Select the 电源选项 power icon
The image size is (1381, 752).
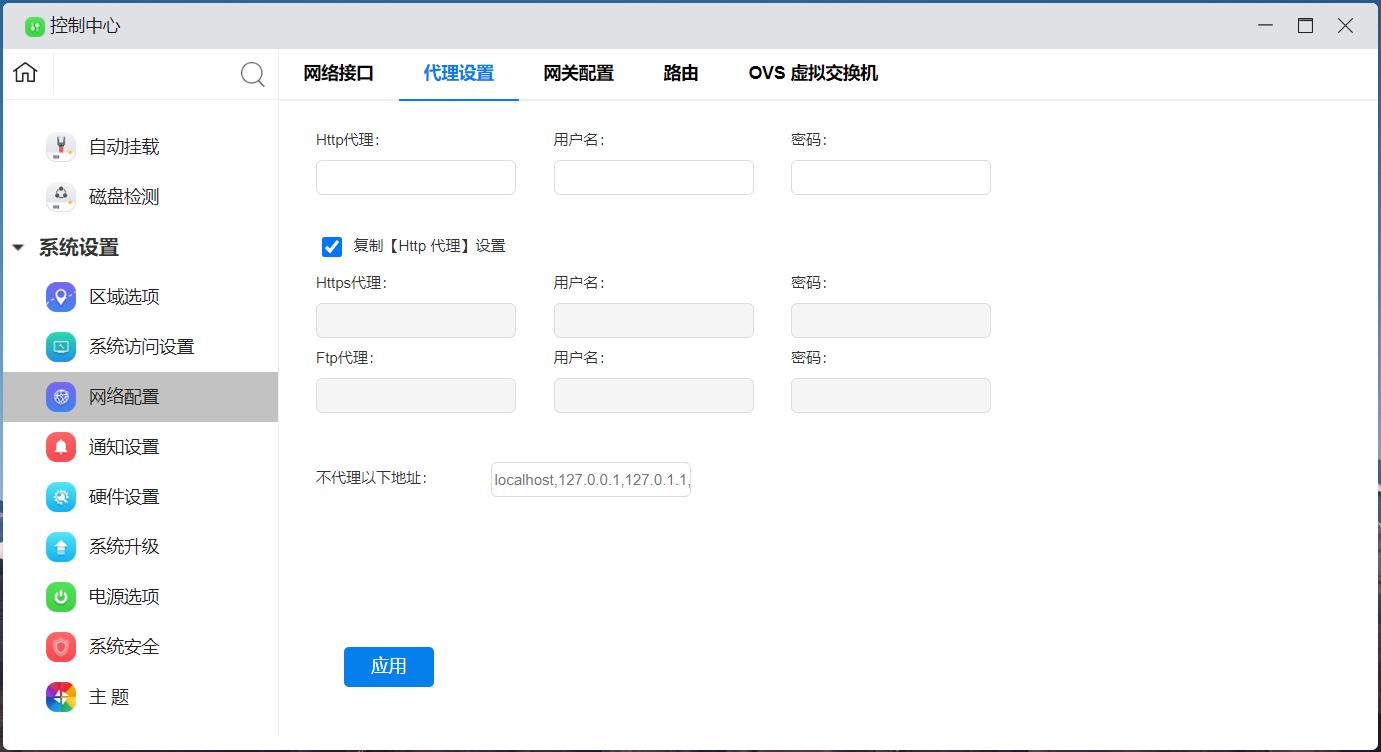click(61, 597)
